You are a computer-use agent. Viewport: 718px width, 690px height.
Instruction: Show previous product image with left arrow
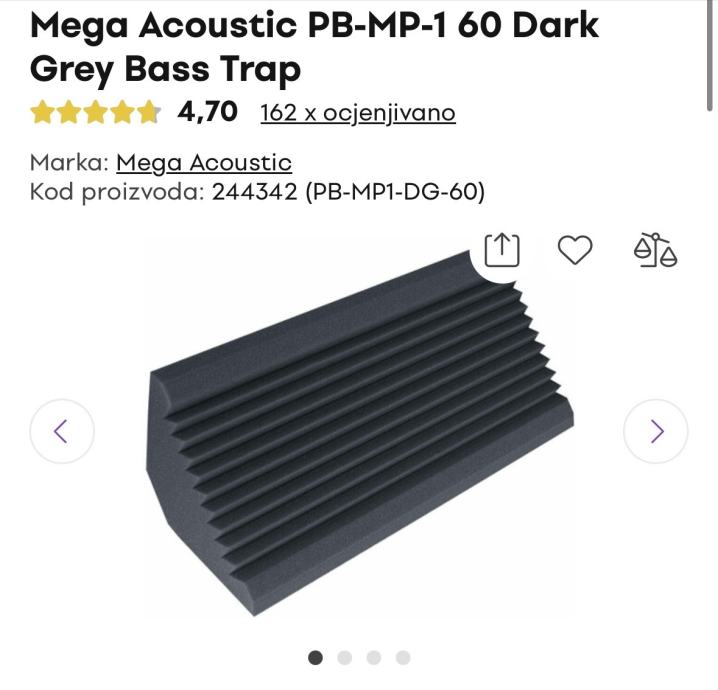[62, 431]
